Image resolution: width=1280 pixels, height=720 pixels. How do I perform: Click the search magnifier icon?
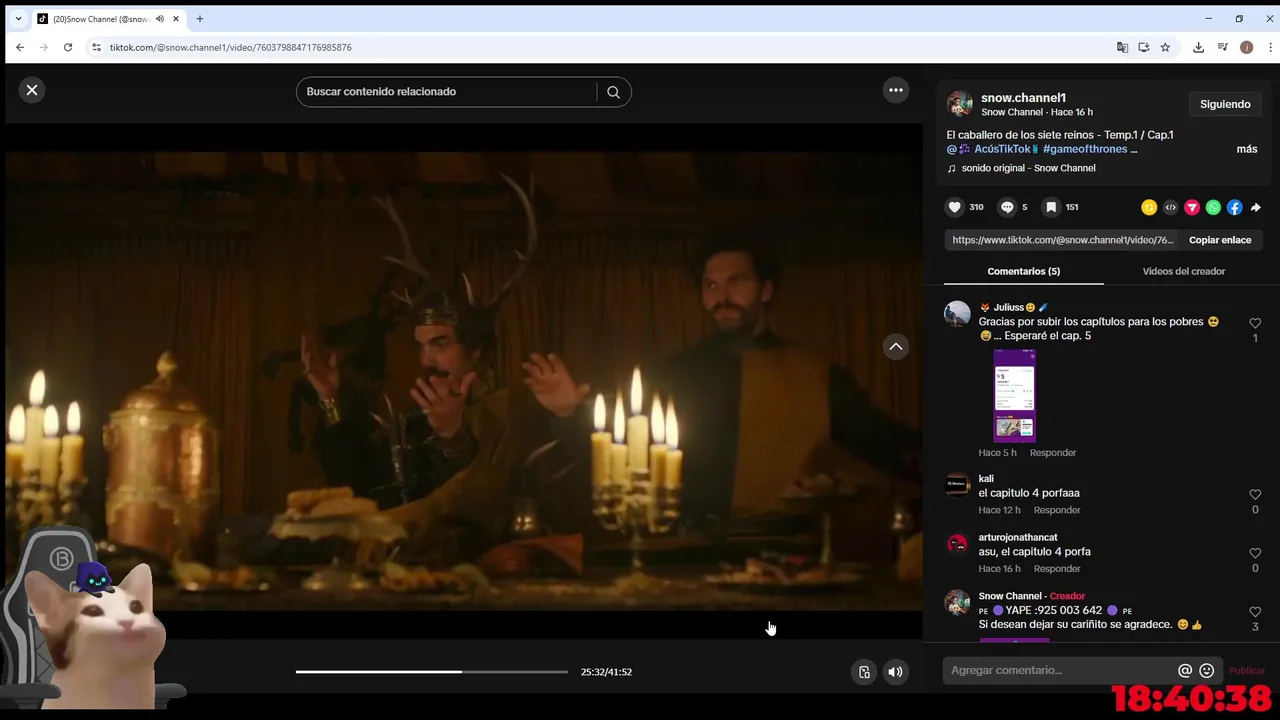click(x=613, y=92)
